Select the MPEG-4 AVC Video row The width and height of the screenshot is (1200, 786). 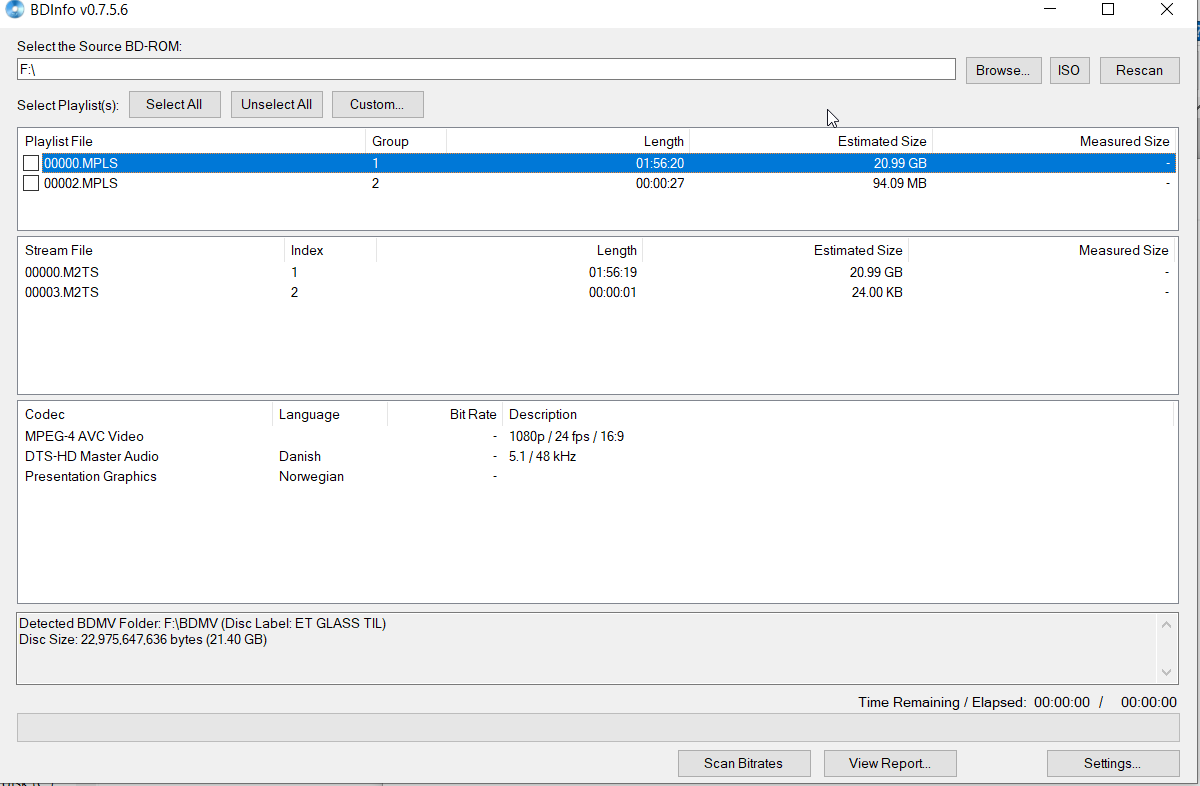[x=597, y=436]
